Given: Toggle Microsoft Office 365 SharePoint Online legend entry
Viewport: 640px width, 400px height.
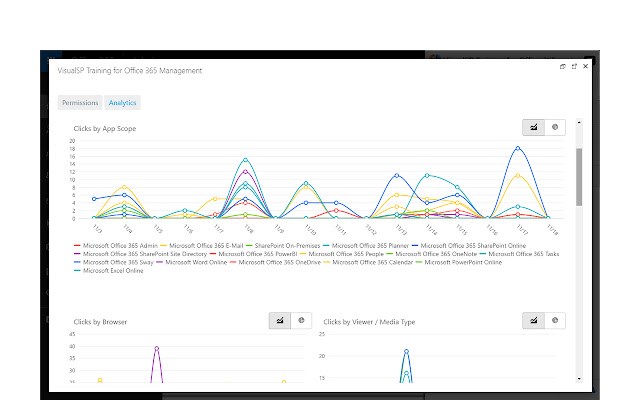Looking at the screenshot, I should [469, 246].
